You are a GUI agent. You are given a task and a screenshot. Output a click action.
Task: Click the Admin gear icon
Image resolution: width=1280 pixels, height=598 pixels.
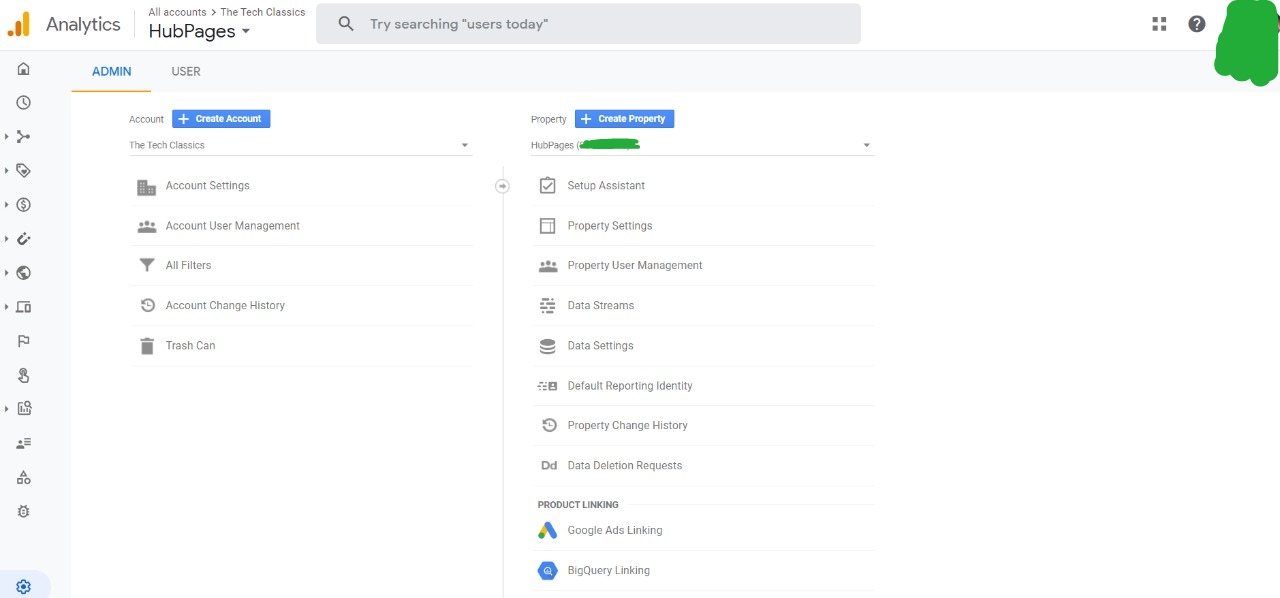[x=24, y=587]
